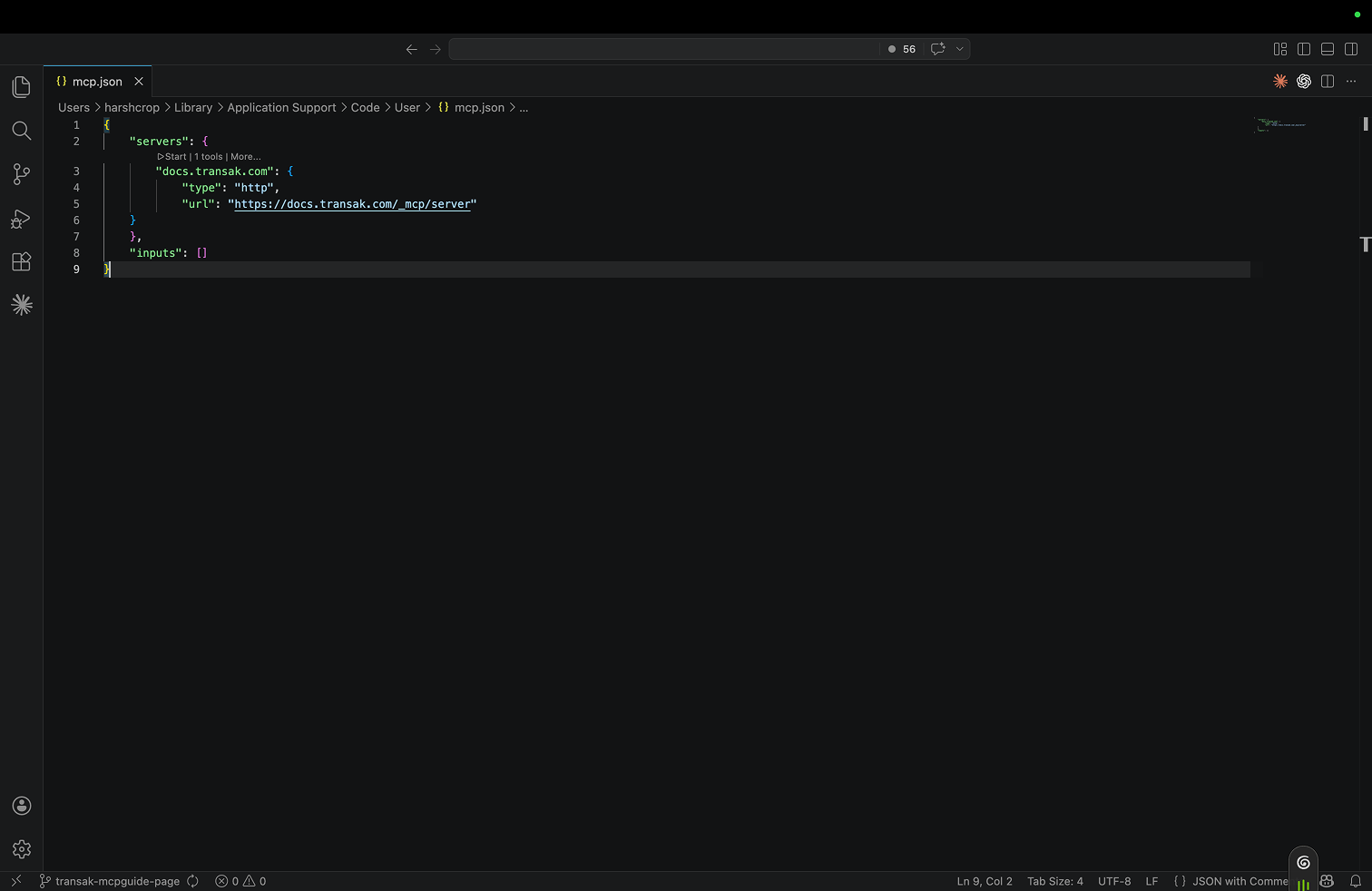Toggle the secondary side bar
Screen dimensions: 1372x891
(x=1351, y=48)
